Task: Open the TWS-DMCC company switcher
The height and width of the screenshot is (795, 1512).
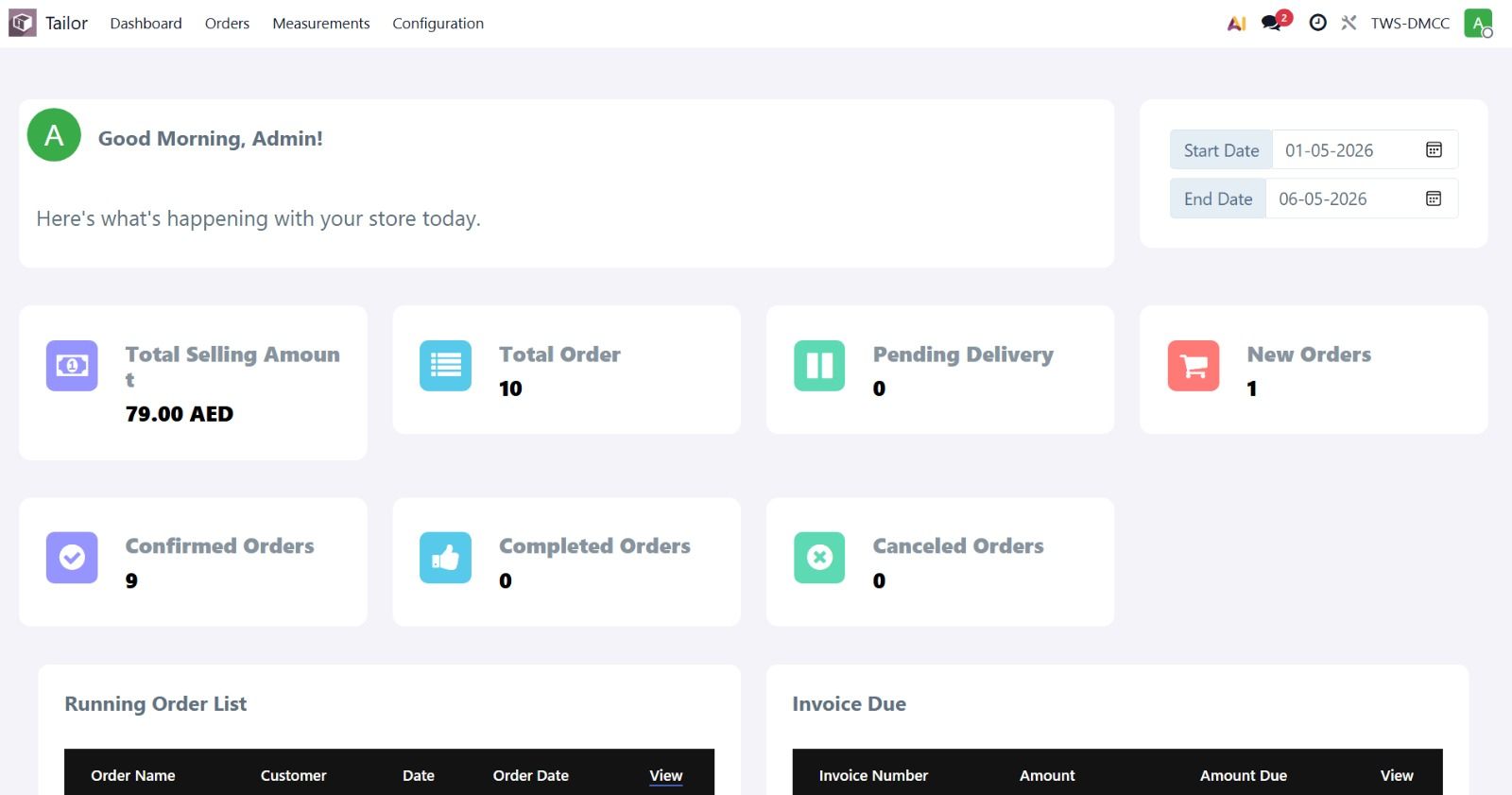Action: point(1410,24)
